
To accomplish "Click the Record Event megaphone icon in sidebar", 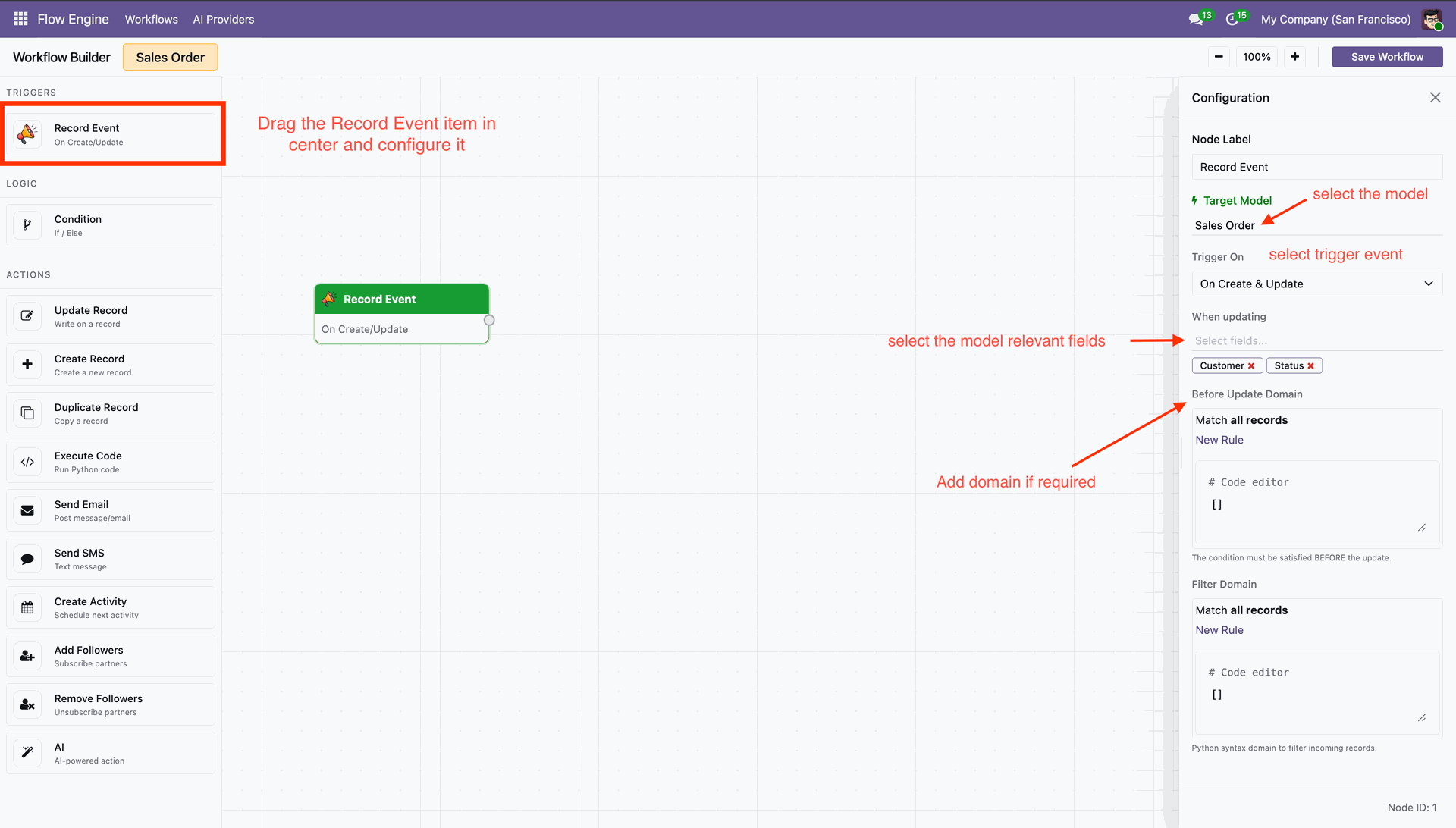I will (x=27, y=134).
